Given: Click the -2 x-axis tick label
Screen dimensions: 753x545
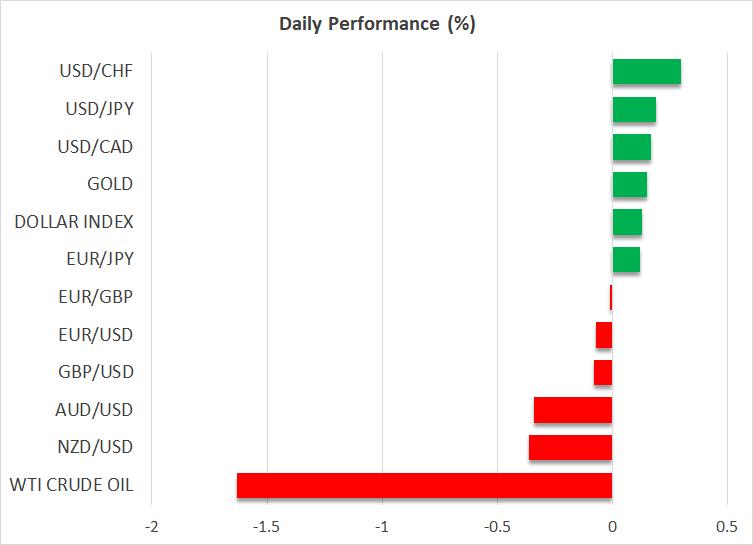Looking at the screenshot, I should point(152,527).
